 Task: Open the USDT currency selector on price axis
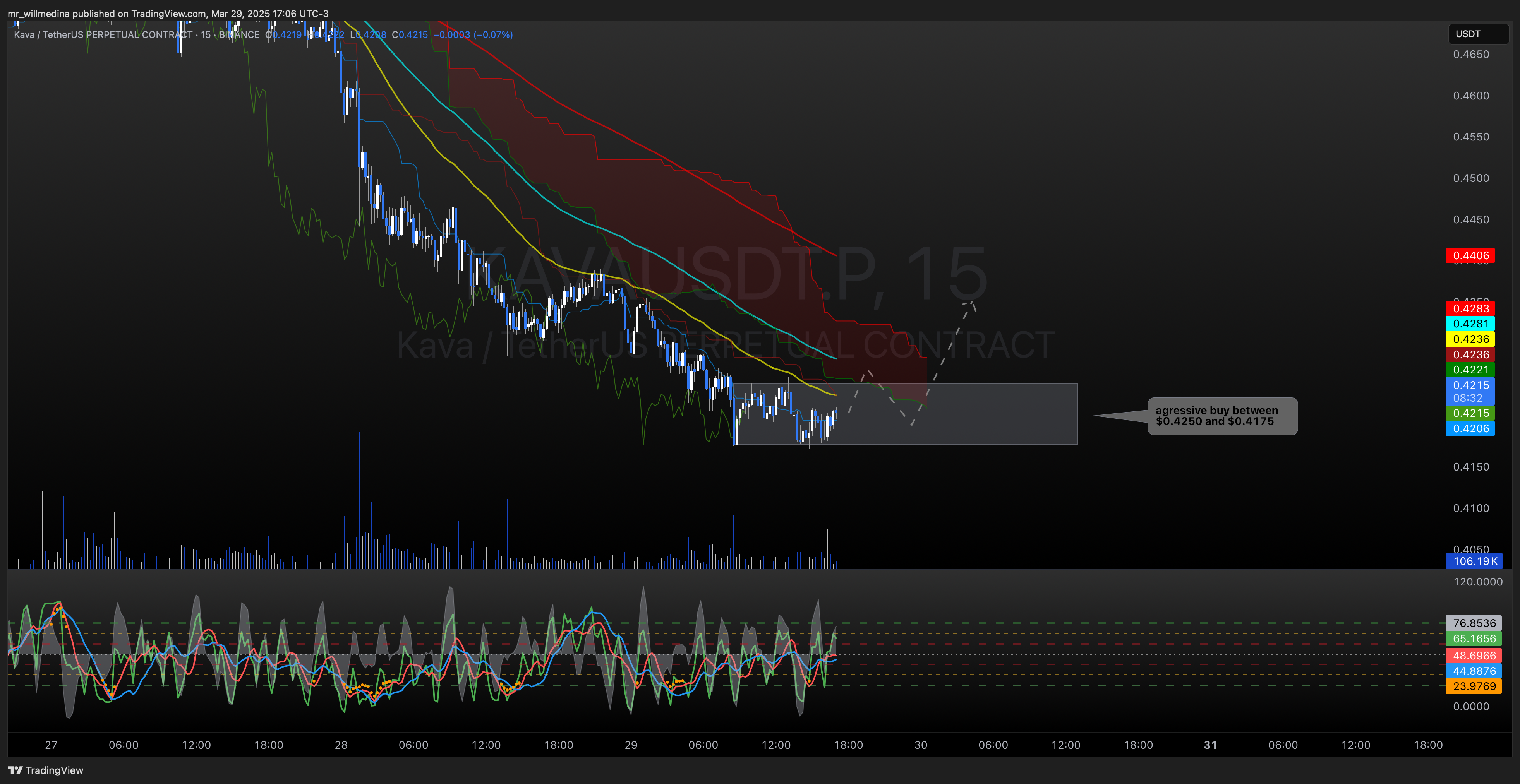1478,34
